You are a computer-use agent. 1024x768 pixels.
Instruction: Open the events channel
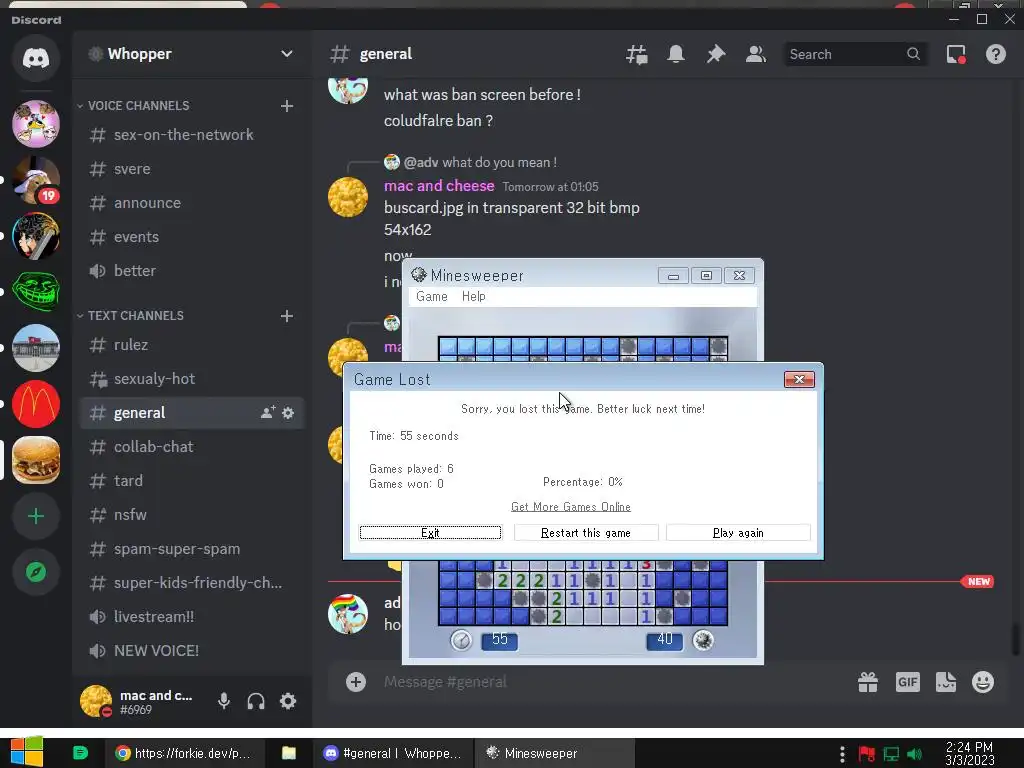click(191, 236)
